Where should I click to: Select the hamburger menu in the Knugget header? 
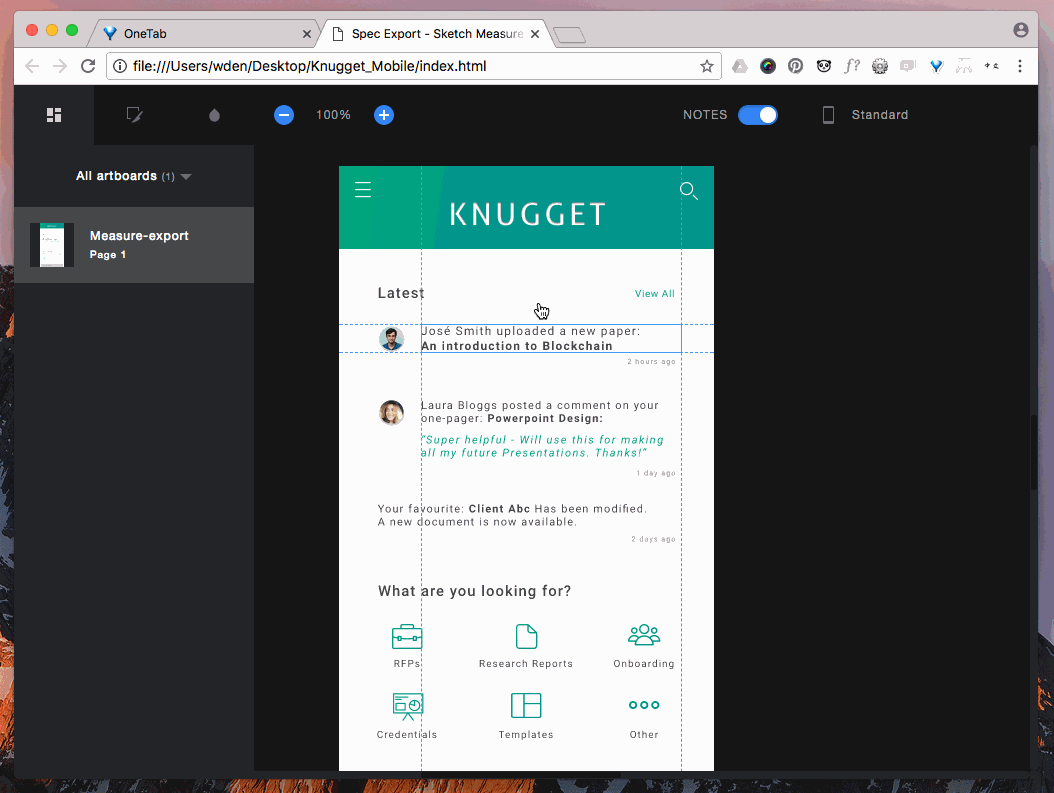[362, 188]
